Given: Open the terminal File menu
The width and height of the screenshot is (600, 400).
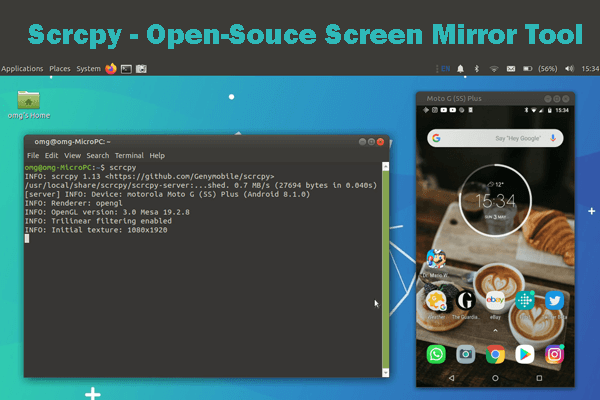Looking at the screenshot, I should point(33,156).
